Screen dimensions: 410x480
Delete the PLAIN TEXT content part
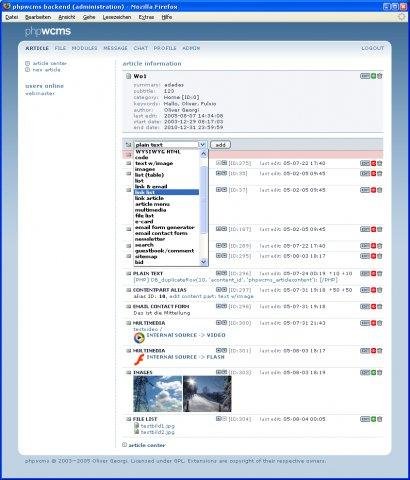point(380,273)
